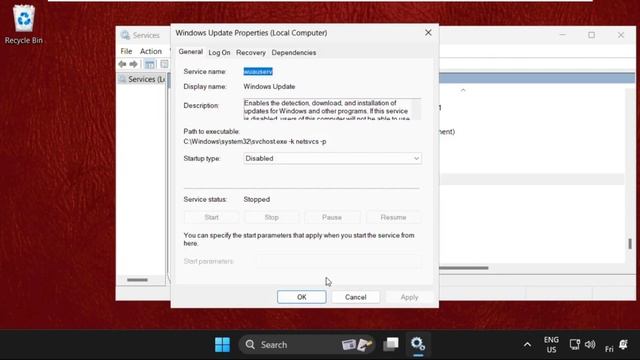Click OK in Windows Update Properties

pyautogui.click(x=302, y=297)
